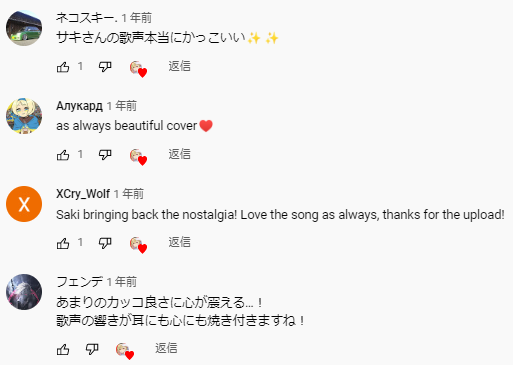Reply (返信) to XCry_Wolf's comment

click(179, 242)
